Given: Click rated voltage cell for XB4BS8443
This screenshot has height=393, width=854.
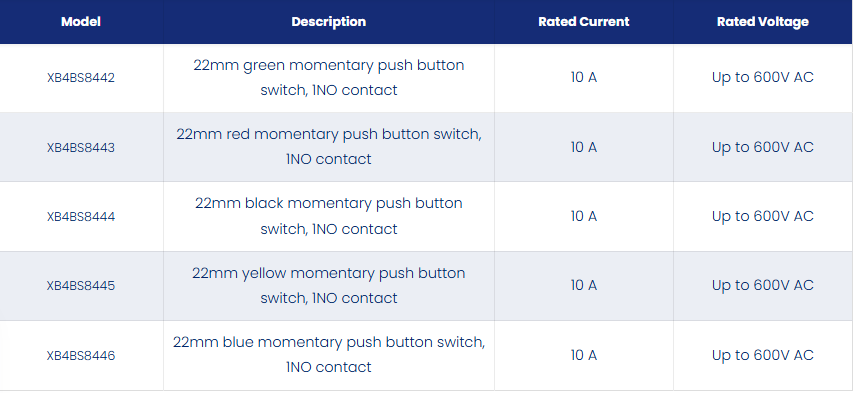Looking at the screenshot, I should click(762, 147).
